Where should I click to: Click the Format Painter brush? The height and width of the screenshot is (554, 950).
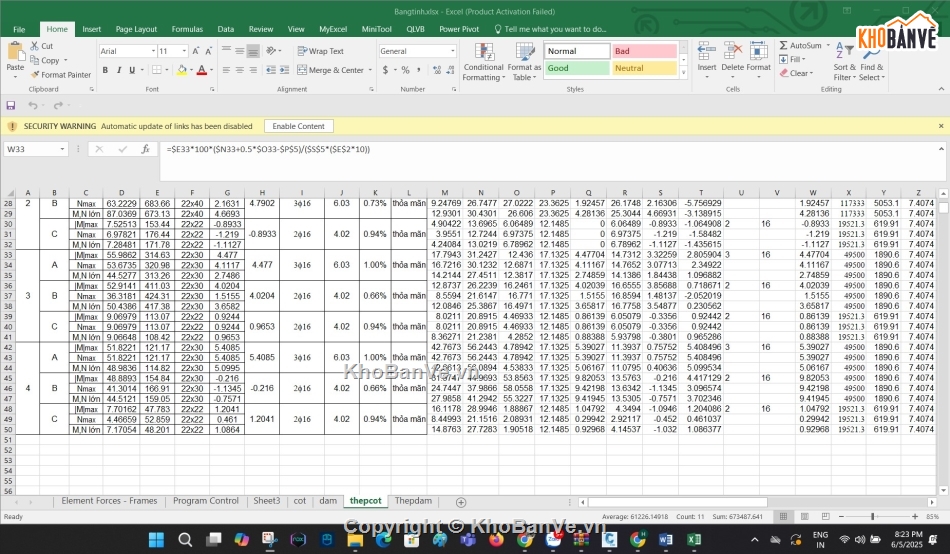pyautogui.click(x=35, y=75)
